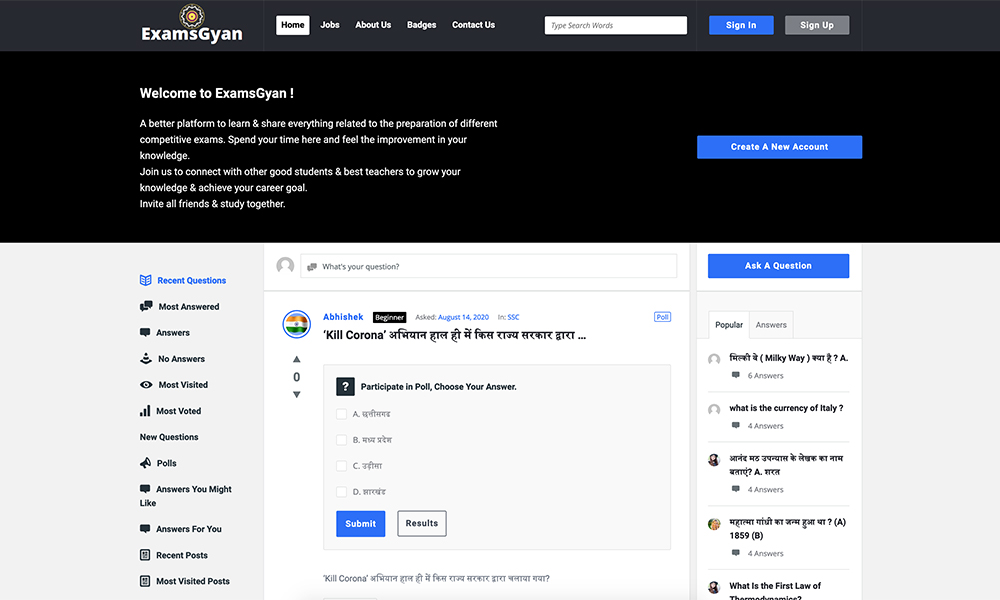Click Abhishek's Indian flag avatar

pyautogui.click(x=297, y=323)
